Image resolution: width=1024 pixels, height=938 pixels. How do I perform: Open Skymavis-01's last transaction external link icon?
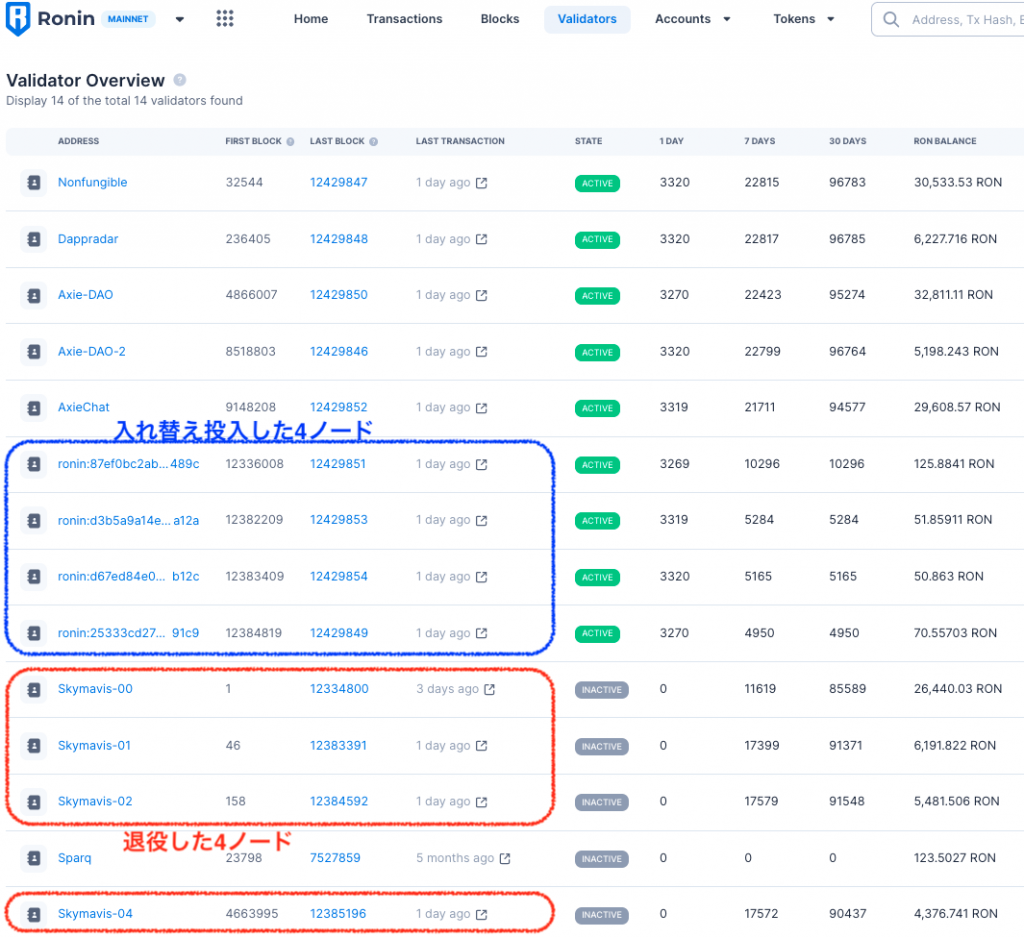481,745
